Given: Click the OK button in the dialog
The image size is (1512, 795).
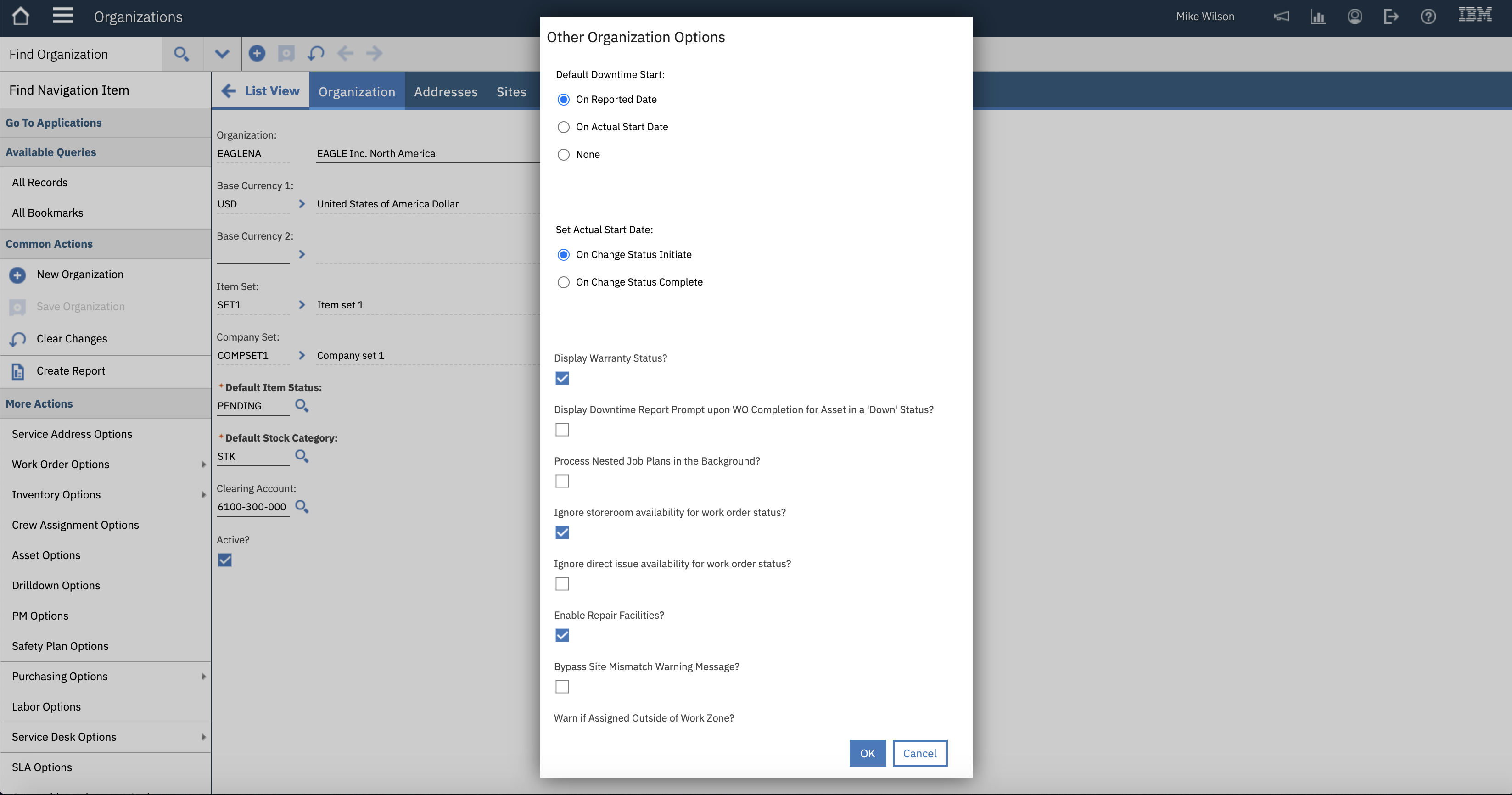Looking at the screenshot, I should coord(868,753).
